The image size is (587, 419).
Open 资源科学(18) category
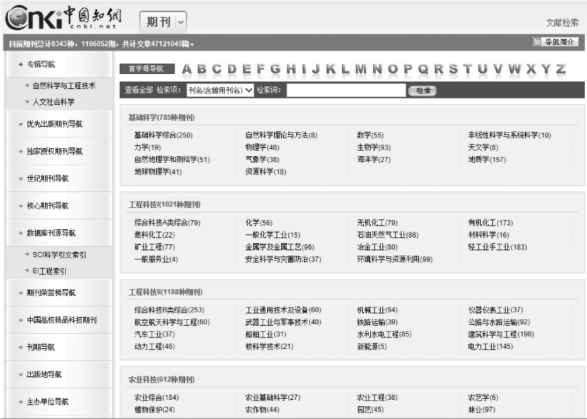pyautogui.click(x=265, y=172)
